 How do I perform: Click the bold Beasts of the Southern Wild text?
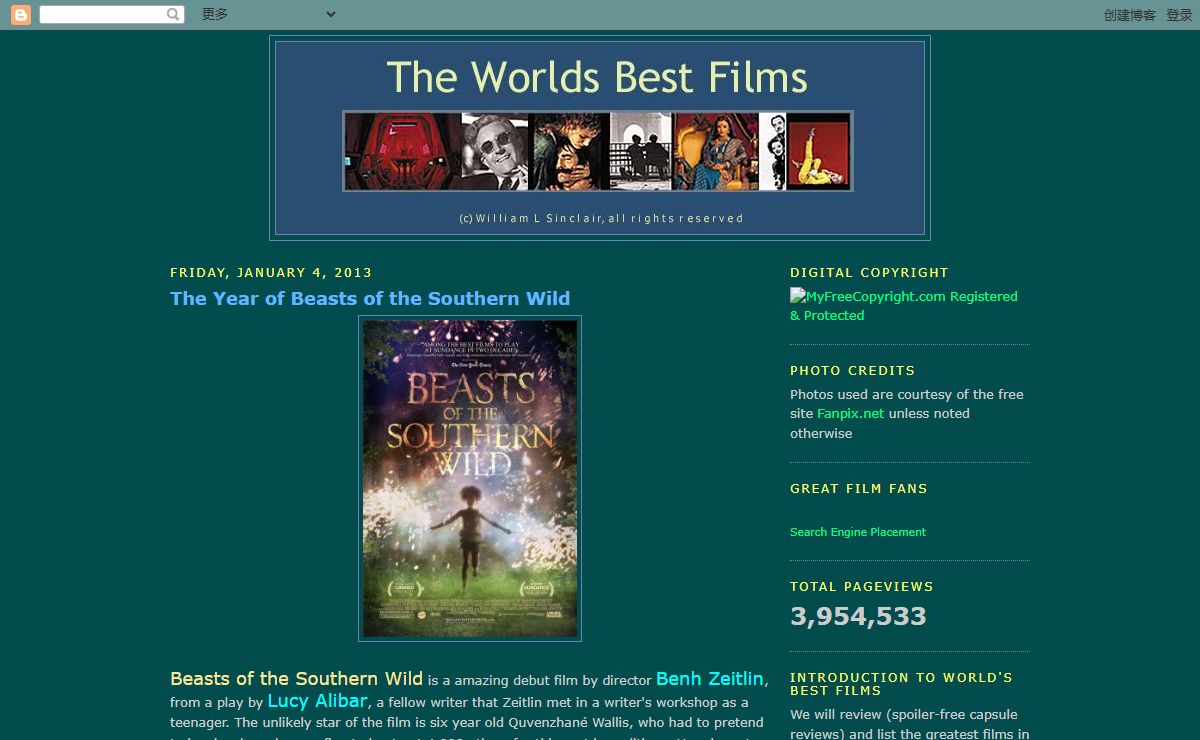(296, 679)
